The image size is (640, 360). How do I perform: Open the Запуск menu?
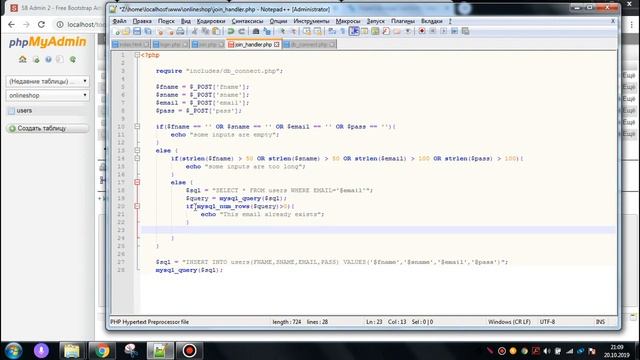(376, 21)
